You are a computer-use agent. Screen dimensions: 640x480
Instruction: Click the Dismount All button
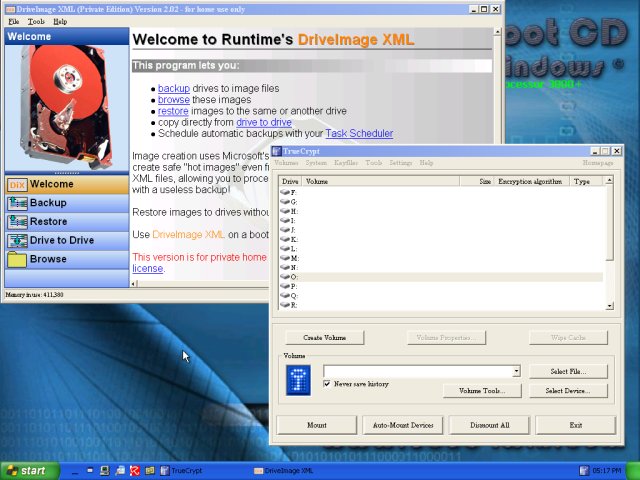489,425
